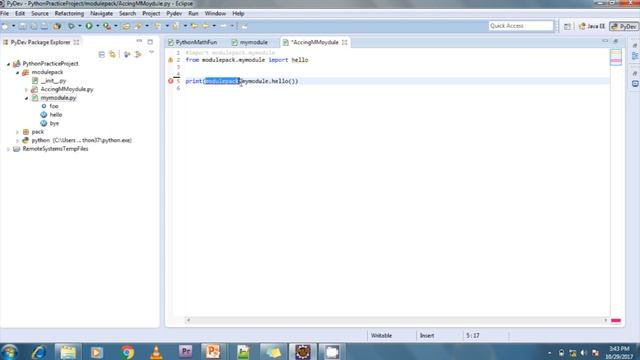This screenshot has height=360, width=640.
Task: Switch to the PythonMathFun editor tab
Action: pos(193,42)
